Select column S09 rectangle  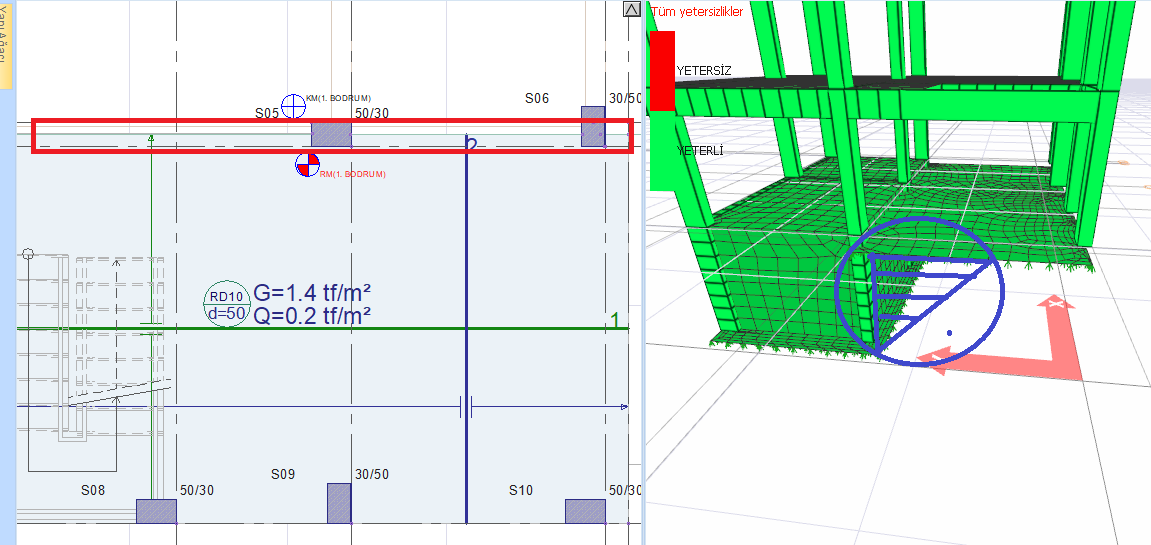339,503
